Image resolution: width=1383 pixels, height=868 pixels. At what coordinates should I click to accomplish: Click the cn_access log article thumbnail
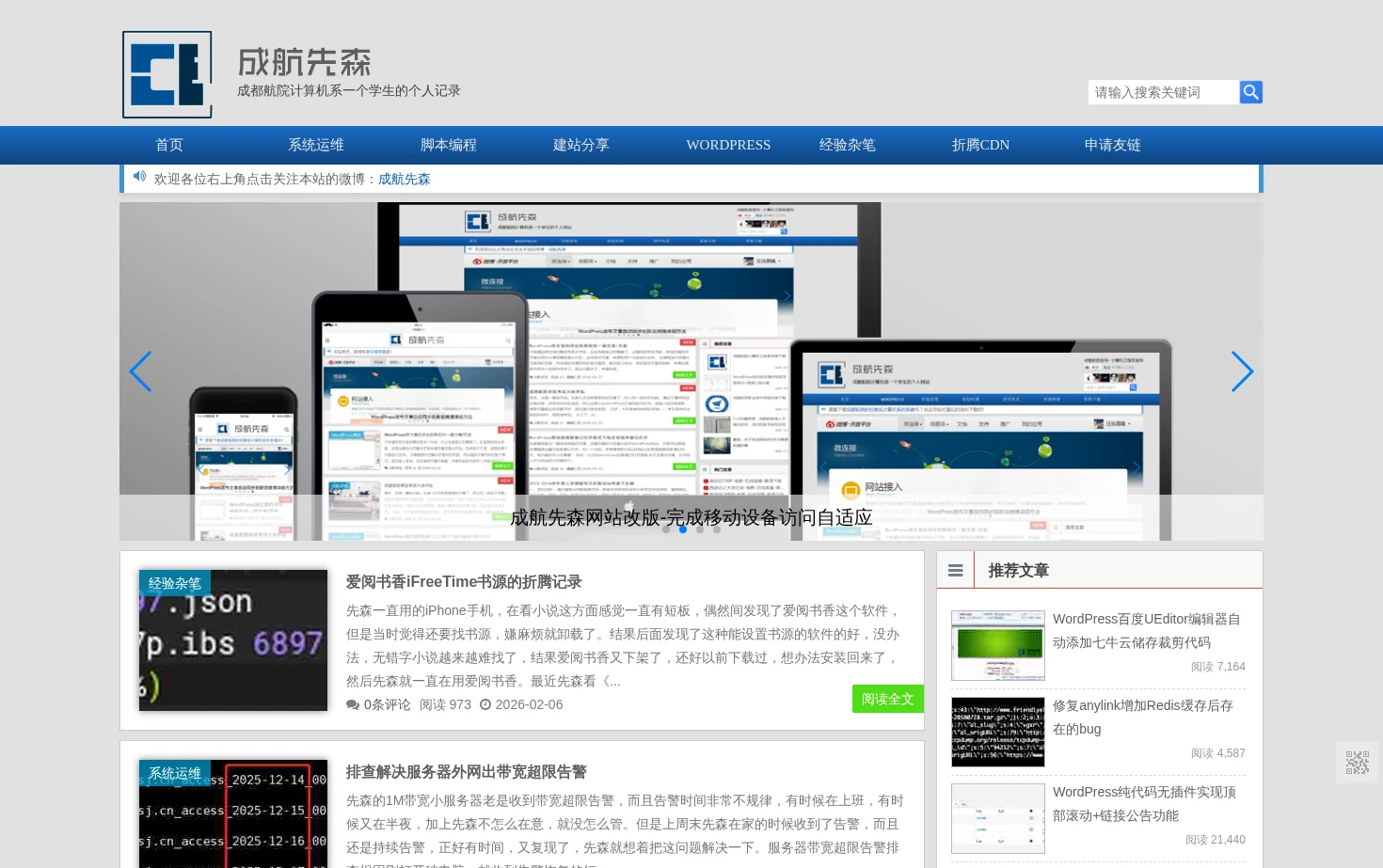point(233,814)
